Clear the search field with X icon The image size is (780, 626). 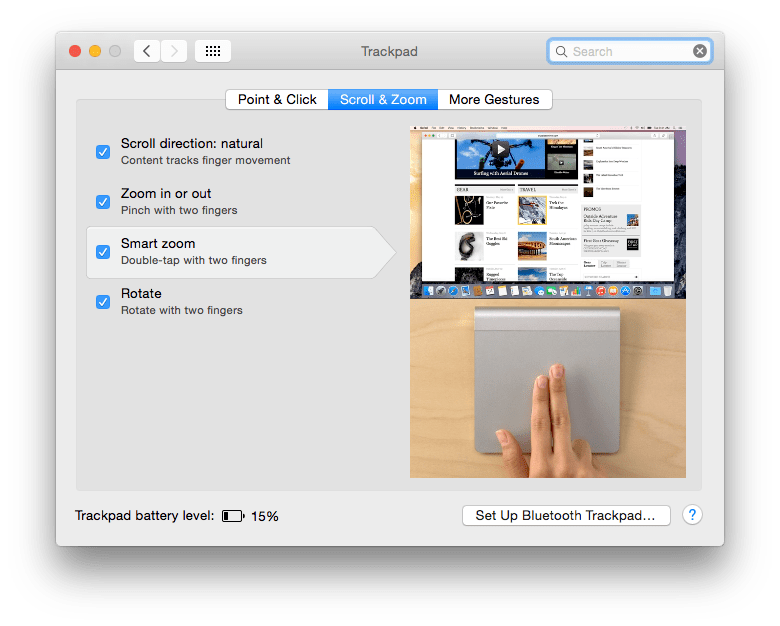[700, 51]
